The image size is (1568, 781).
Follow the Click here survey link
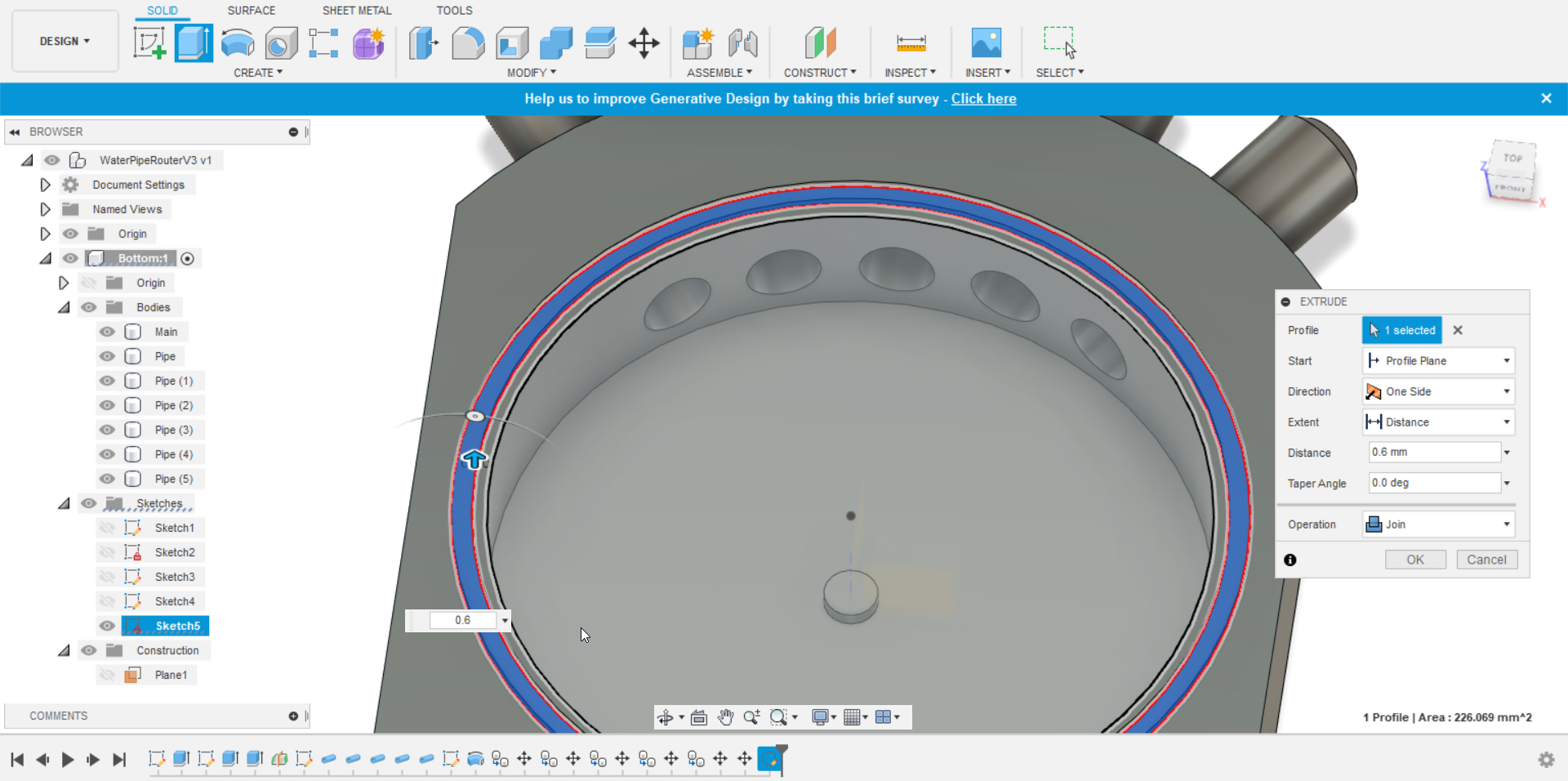coord(983,99)
